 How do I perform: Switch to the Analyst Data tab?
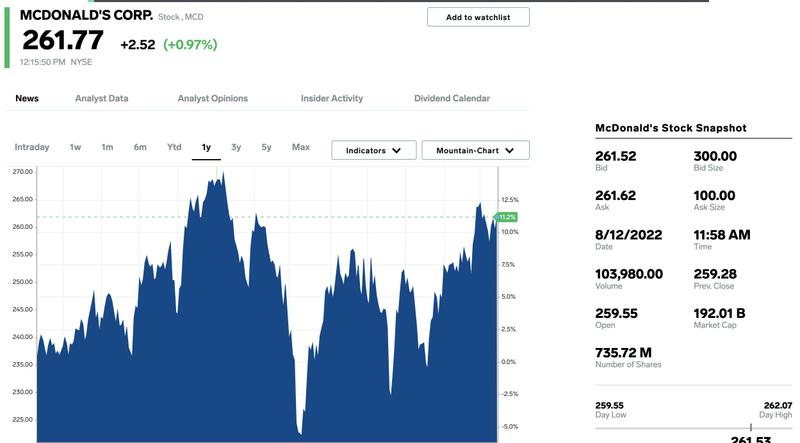click(102, 99)
